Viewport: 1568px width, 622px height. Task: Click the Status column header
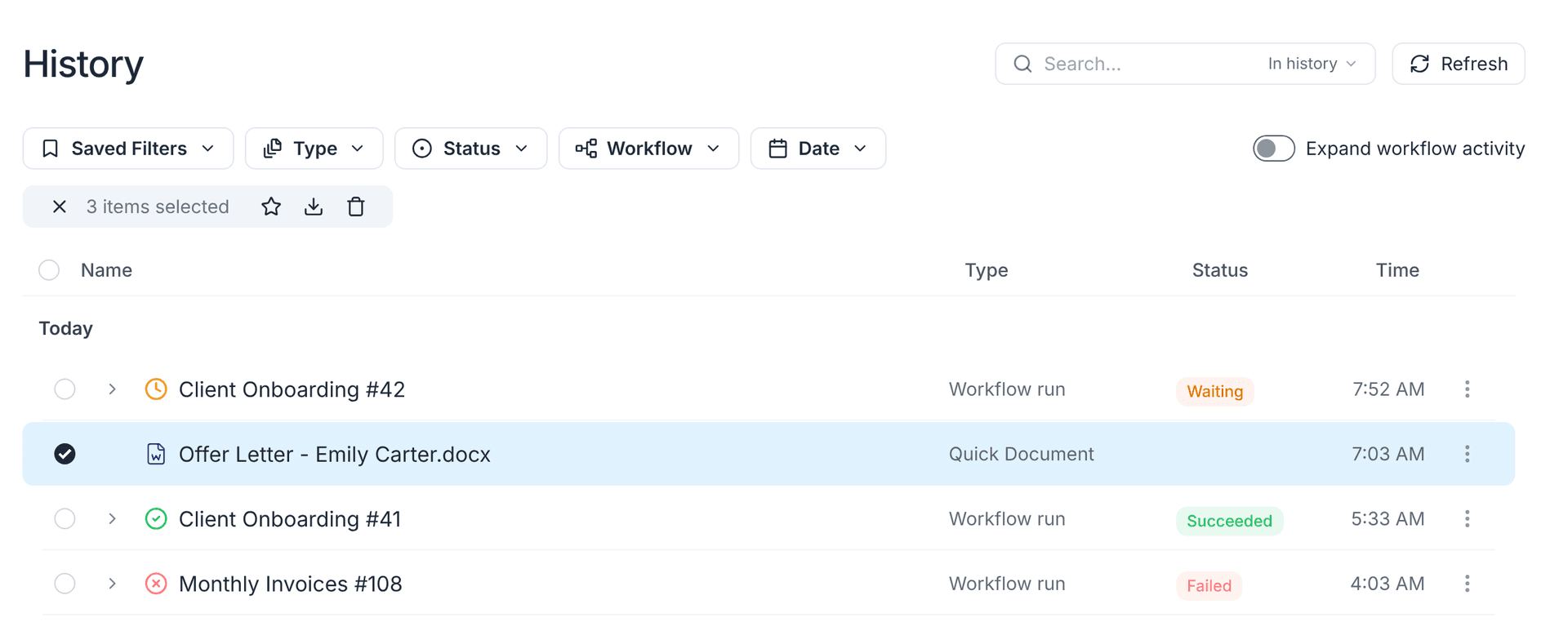click(x=1220, y=270)
